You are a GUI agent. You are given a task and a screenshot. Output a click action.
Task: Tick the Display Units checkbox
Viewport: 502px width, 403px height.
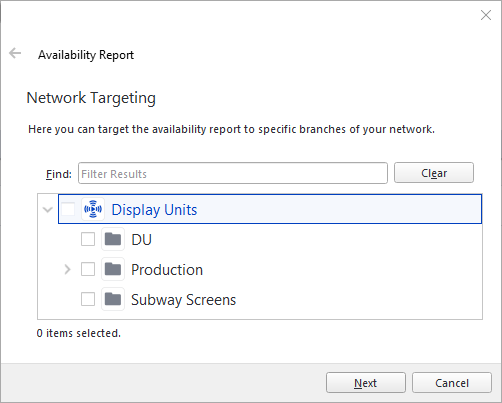(68, 209)
